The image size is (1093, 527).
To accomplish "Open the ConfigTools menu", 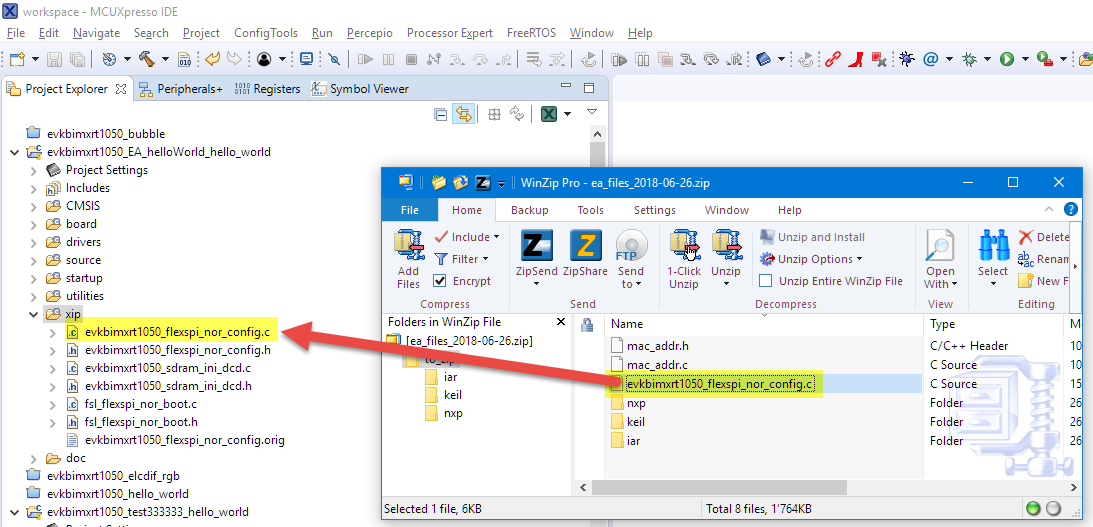I will 265,33.
